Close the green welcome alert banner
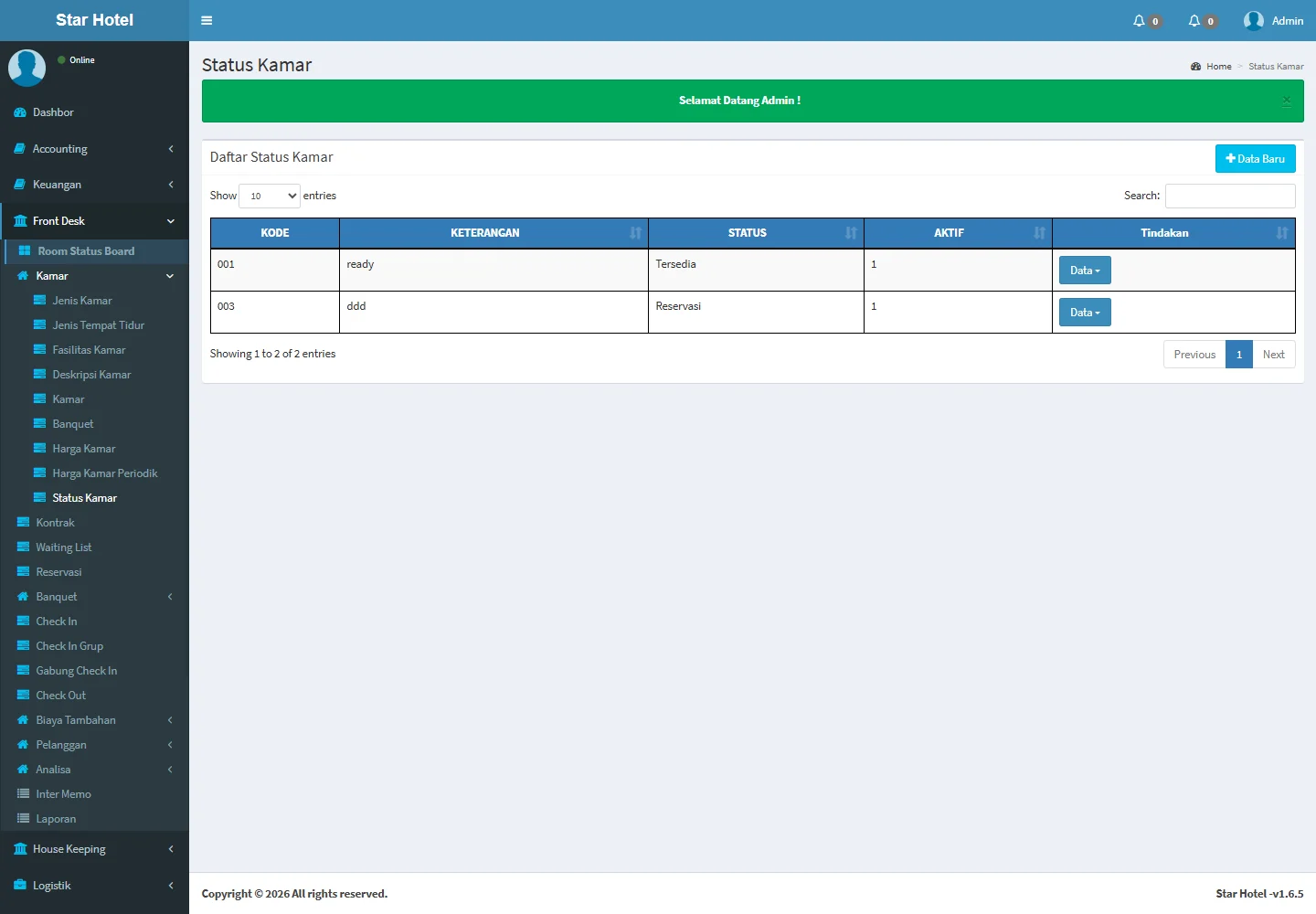Viewport: 1316px width, 914px height. click(x=1286, y=101)
